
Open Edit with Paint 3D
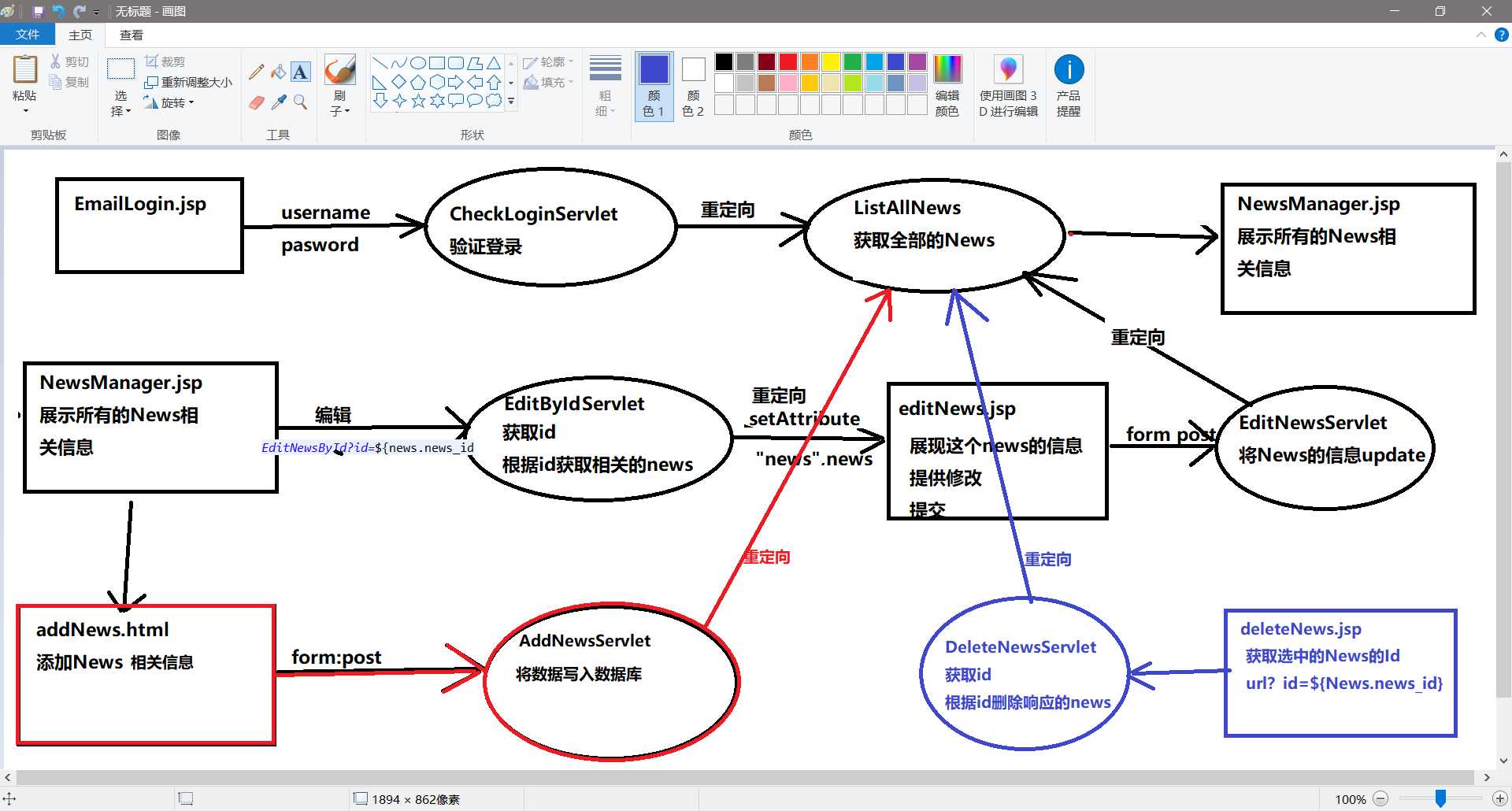click(x=1008, y=86)
